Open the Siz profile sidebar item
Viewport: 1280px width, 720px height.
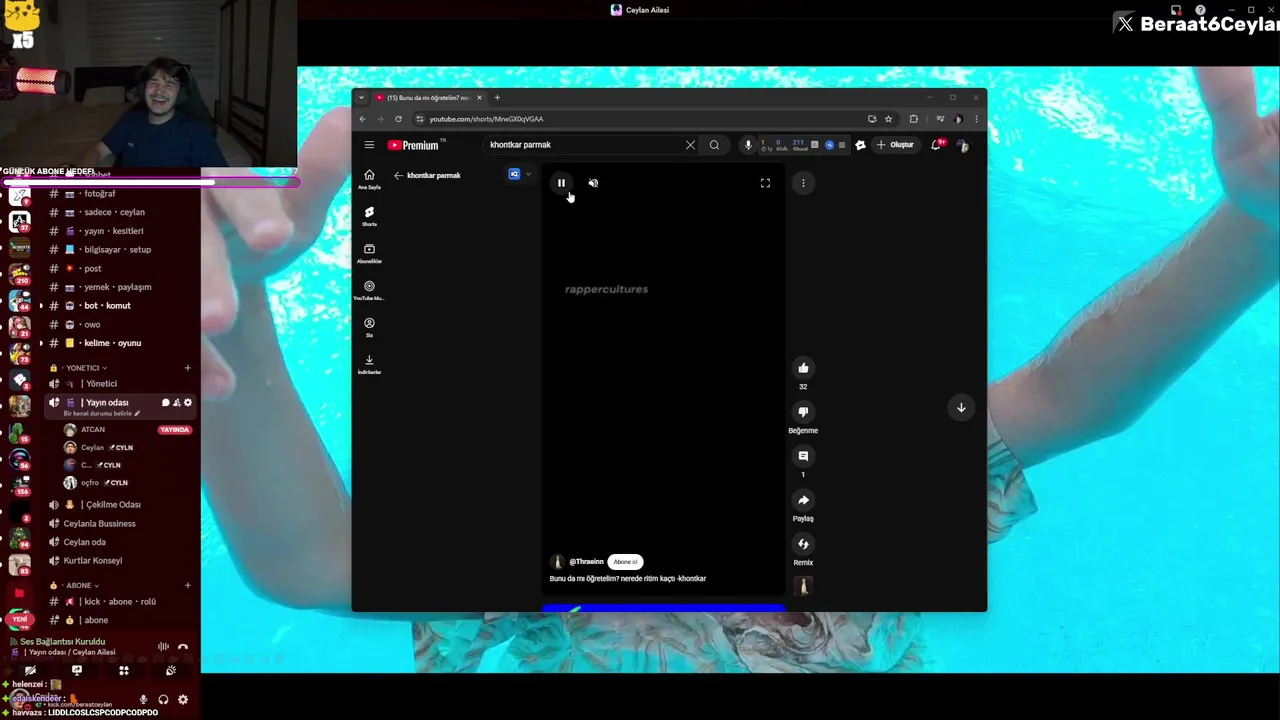pos(369,327)
